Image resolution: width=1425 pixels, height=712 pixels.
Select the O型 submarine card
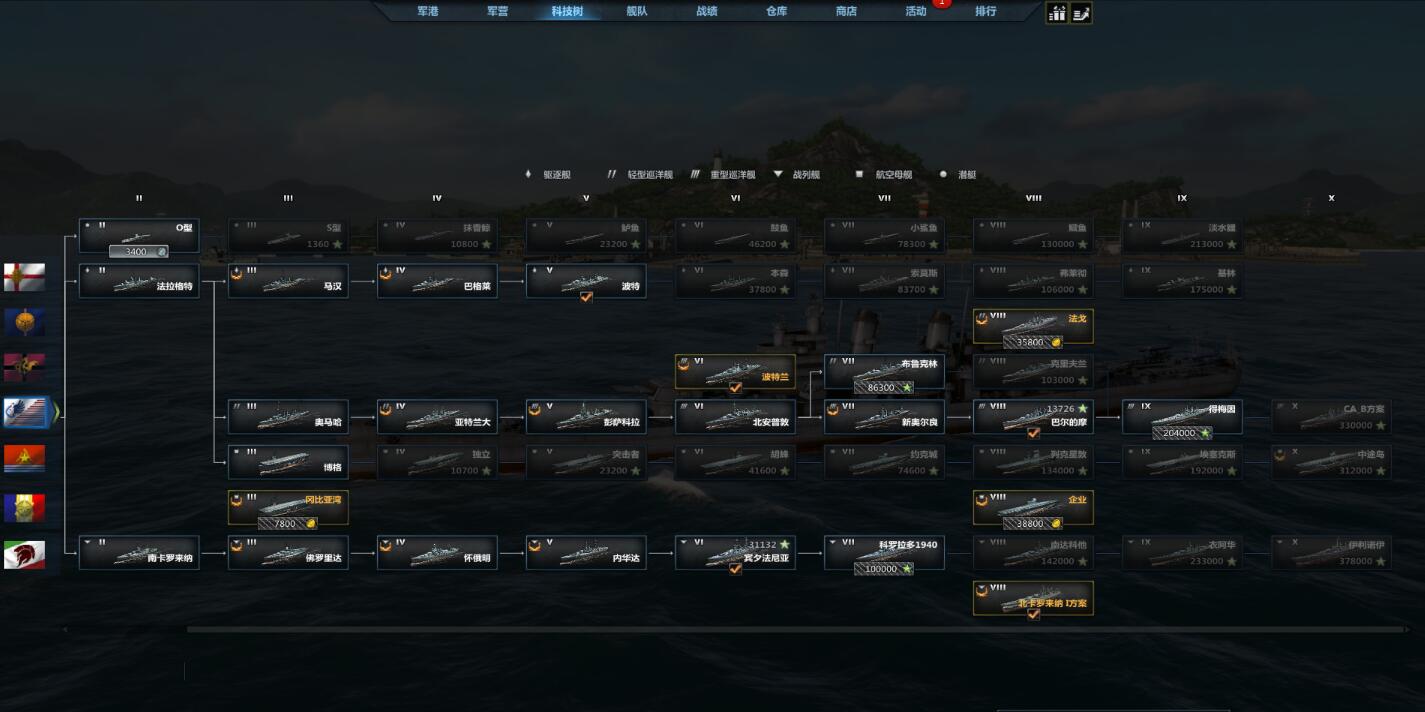tap(139, 235)
